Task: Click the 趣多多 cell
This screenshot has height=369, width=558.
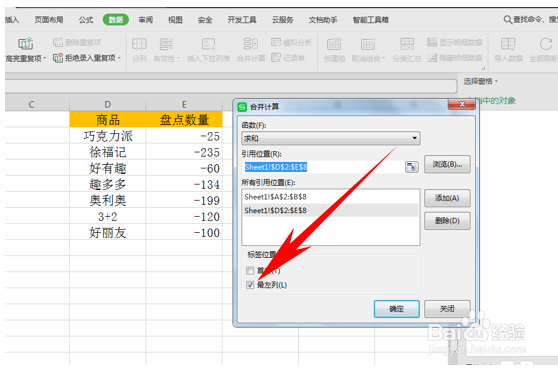Action: click(x=107, y=184)
